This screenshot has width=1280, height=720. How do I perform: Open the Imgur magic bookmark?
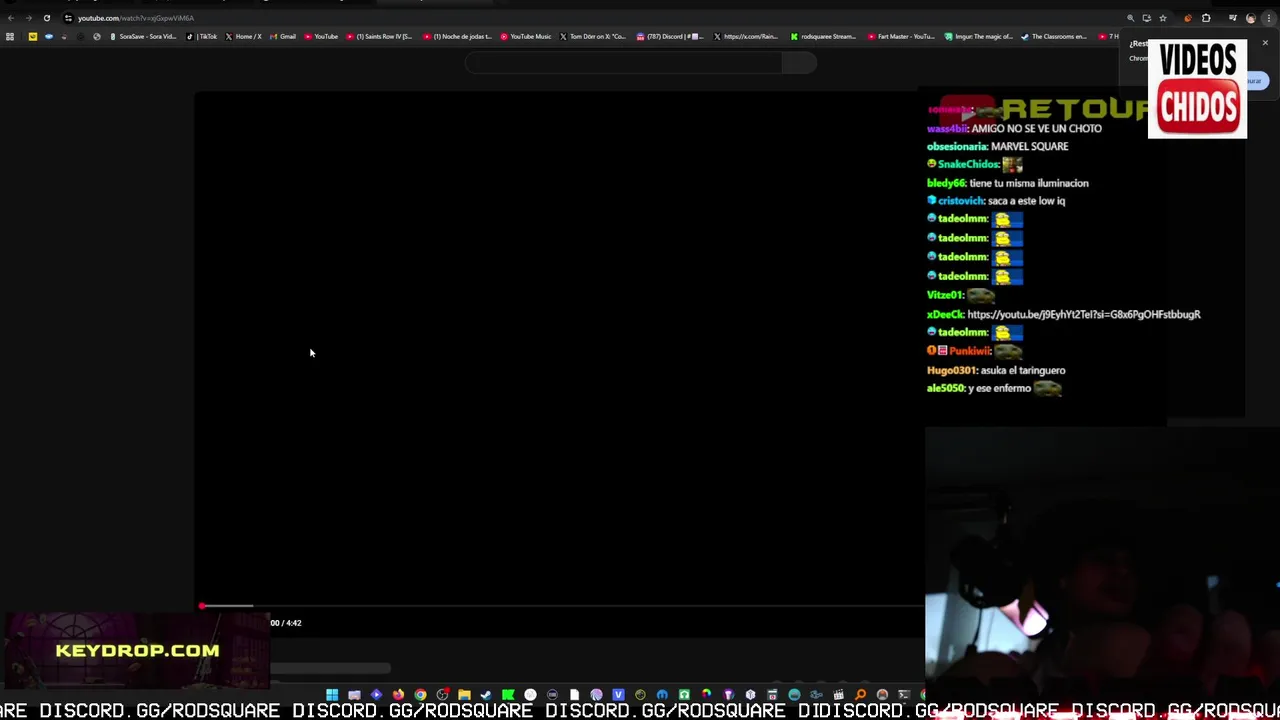pos(979,37)
